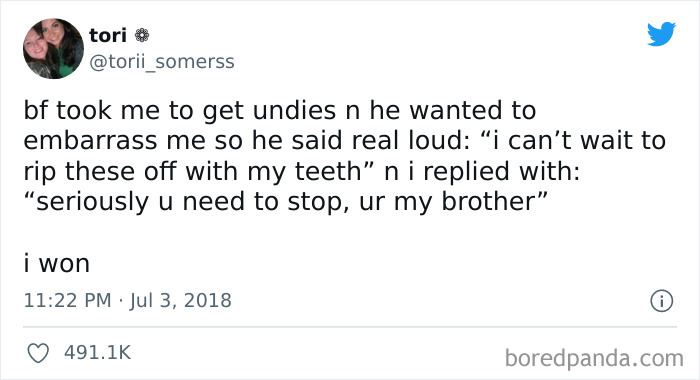Click the display name tori
The height and width of the screenshot is (380, 700).
(108, 35)
